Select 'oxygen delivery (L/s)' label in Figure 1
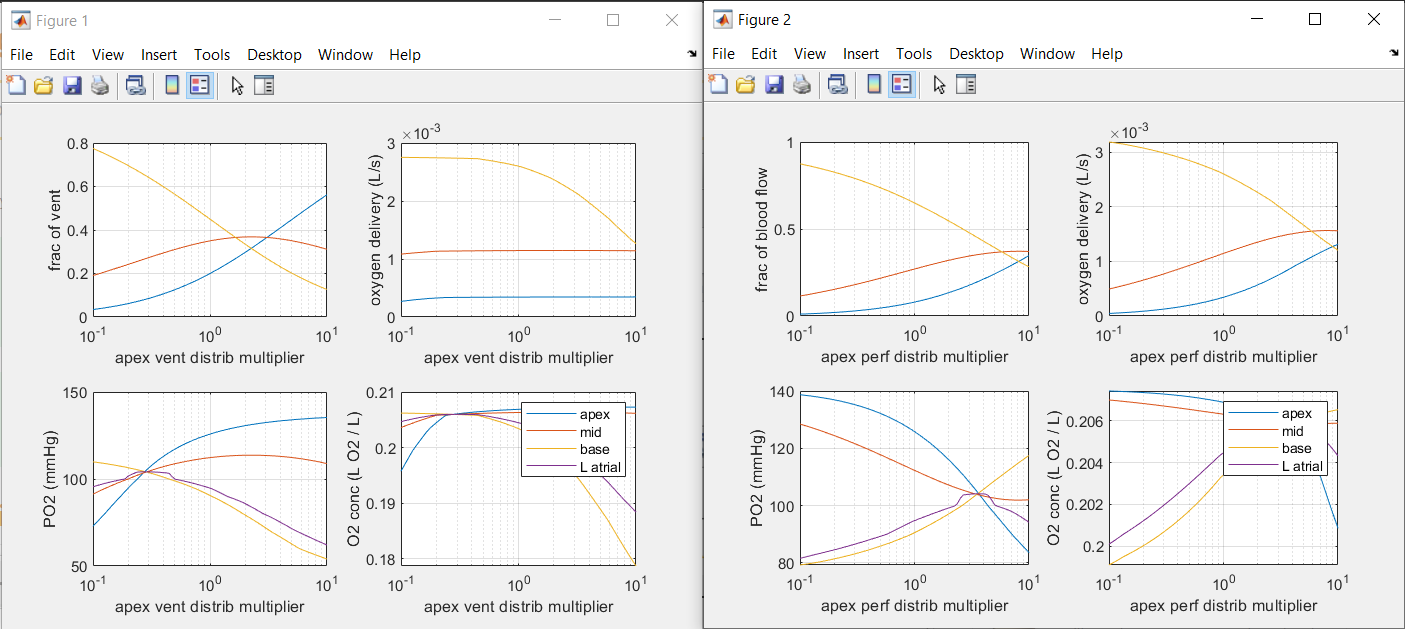This screenshot has width=1405, height=629. (378, 230)
